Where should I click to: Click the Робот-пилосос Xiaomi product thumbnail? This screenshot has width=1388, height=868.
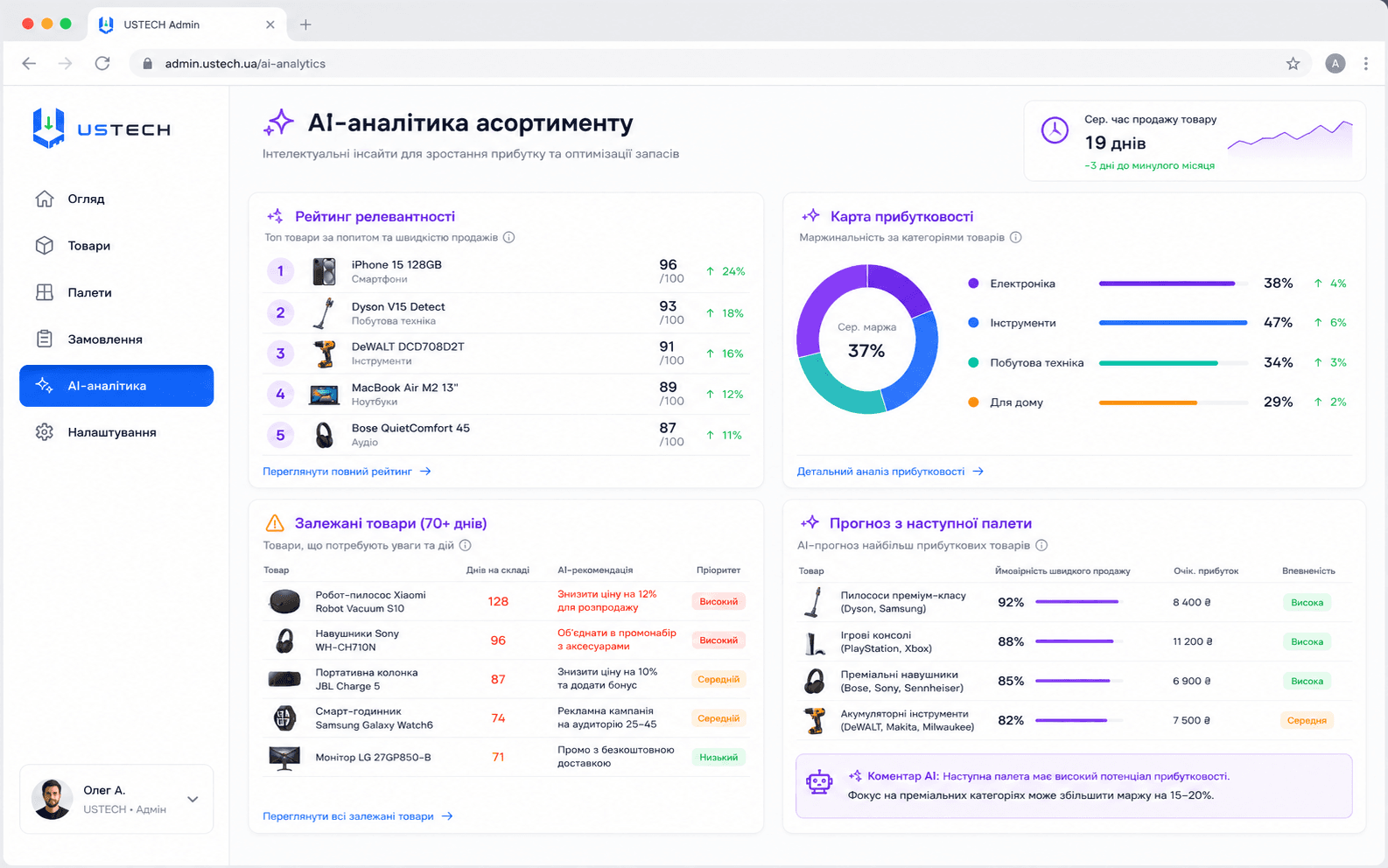click(284, 601)
